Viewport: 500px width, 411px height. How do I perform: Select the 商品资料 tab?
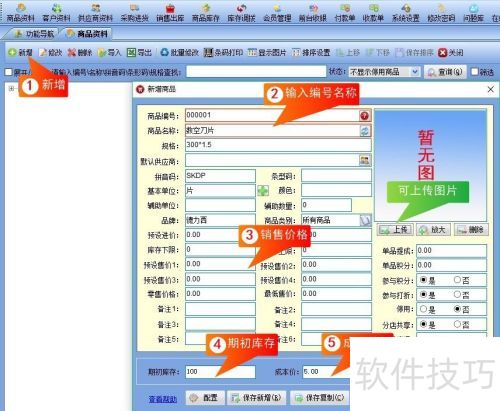87,34
